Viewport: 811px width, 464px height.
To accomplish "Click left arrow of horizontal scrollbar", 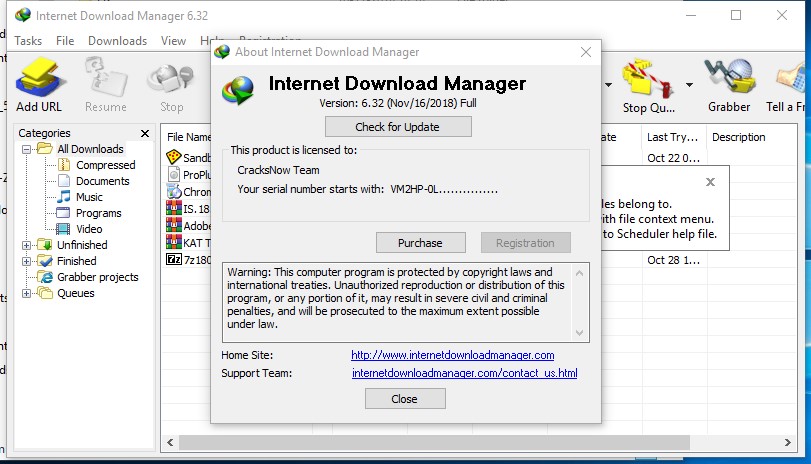I will 170,443.
